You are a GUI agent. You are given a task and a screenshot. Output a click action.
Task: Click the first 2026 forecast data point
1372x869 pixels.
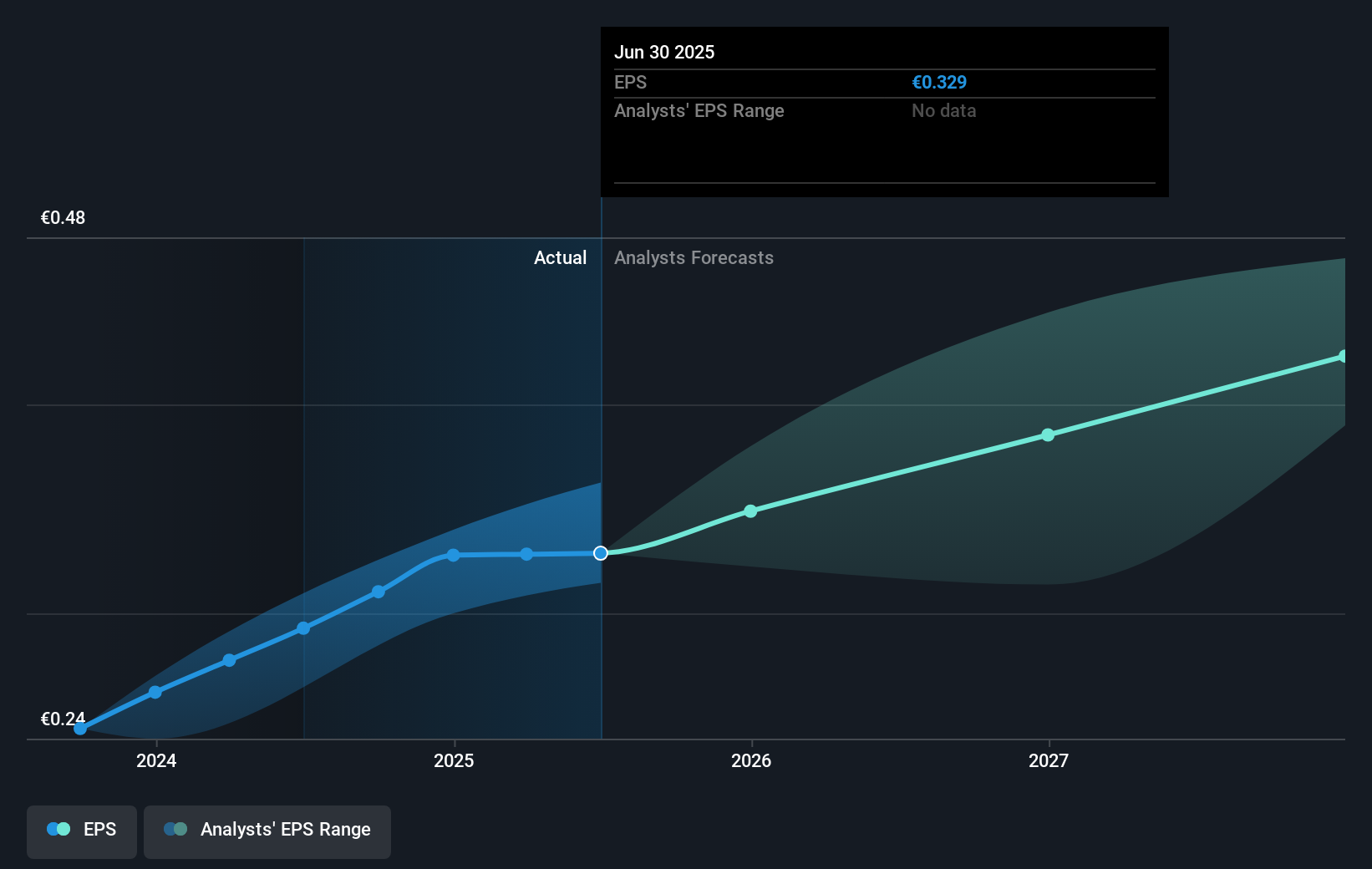click(751, 511)
